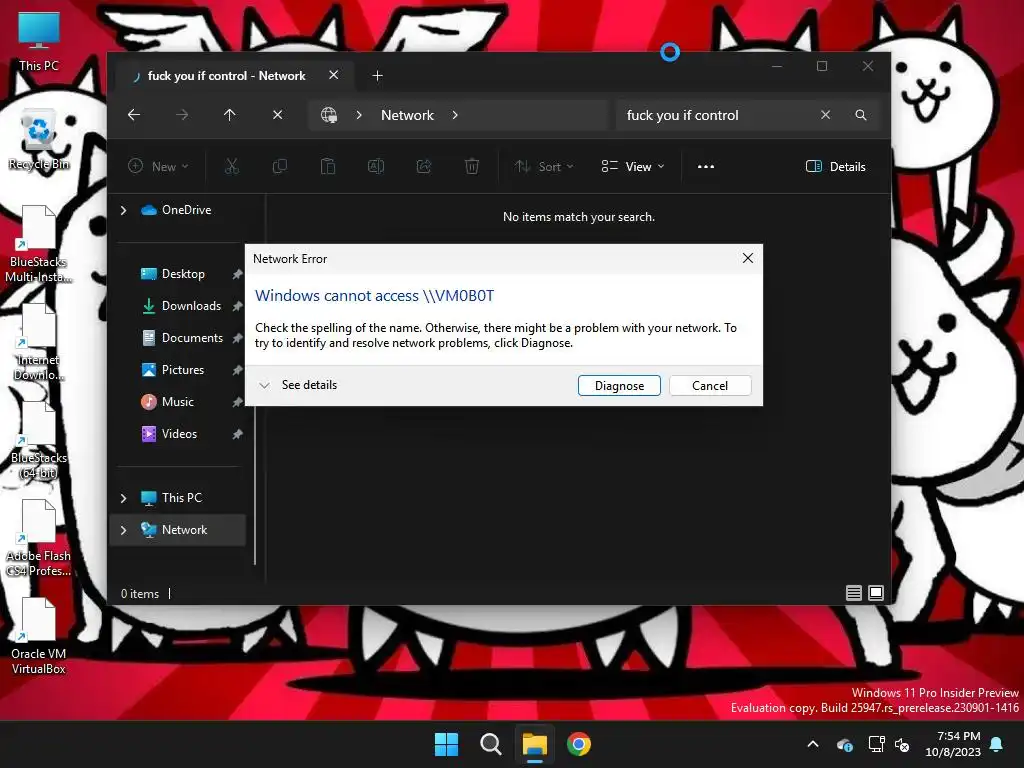Open the Recycle Bin desktop icon

[39, 140]
